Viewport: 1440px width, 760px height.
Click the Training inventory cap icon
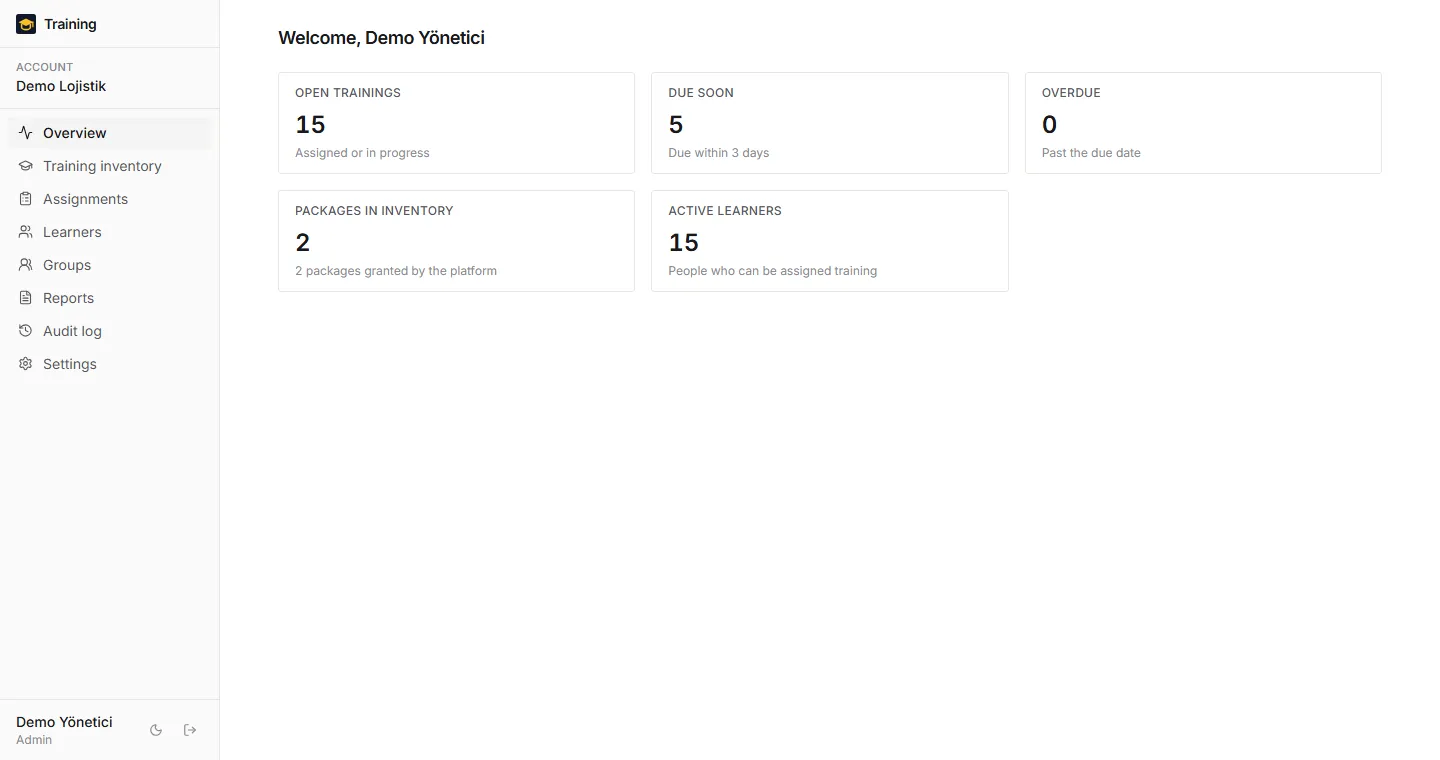click(x=26, y=166)
